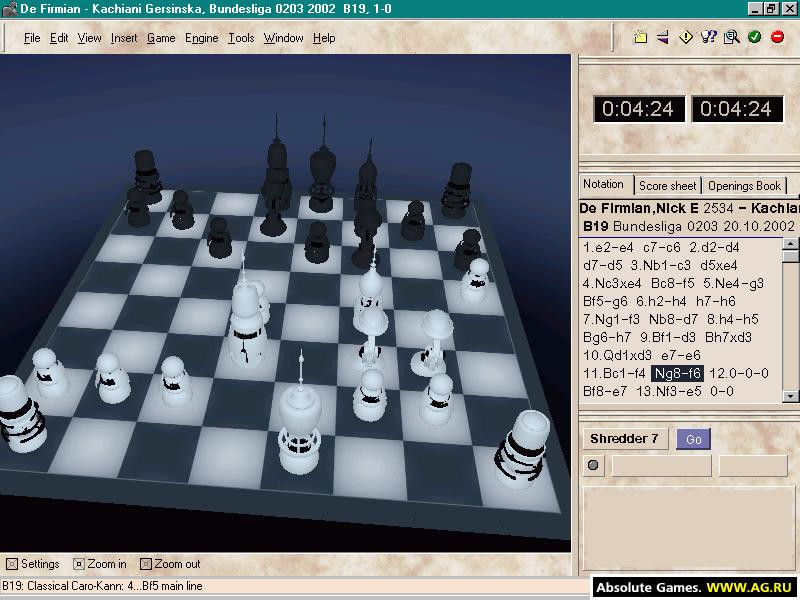
Task: Click the round engine status indicator
Action: point(593,465)
